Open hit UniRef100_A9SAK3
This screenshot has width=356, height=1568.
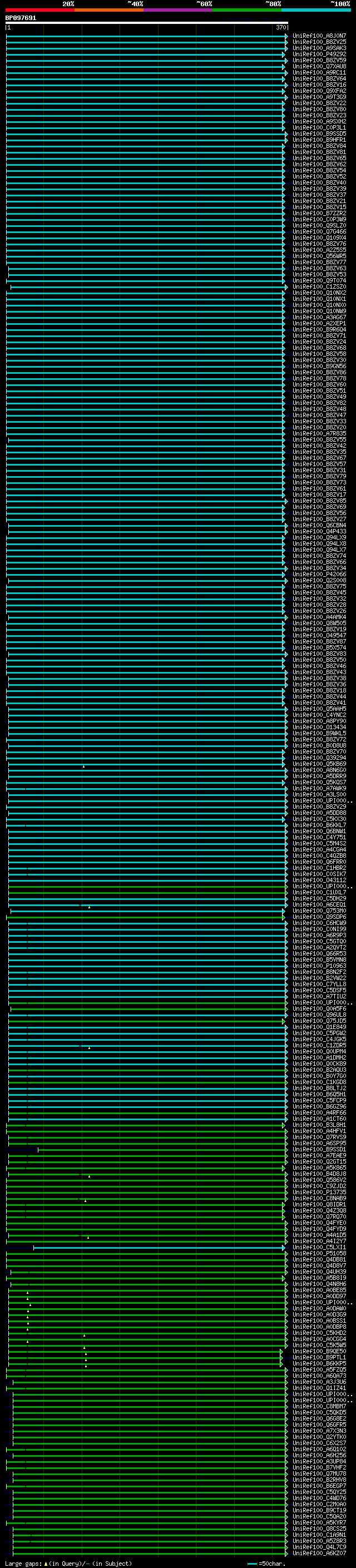(x=319, y=48)
